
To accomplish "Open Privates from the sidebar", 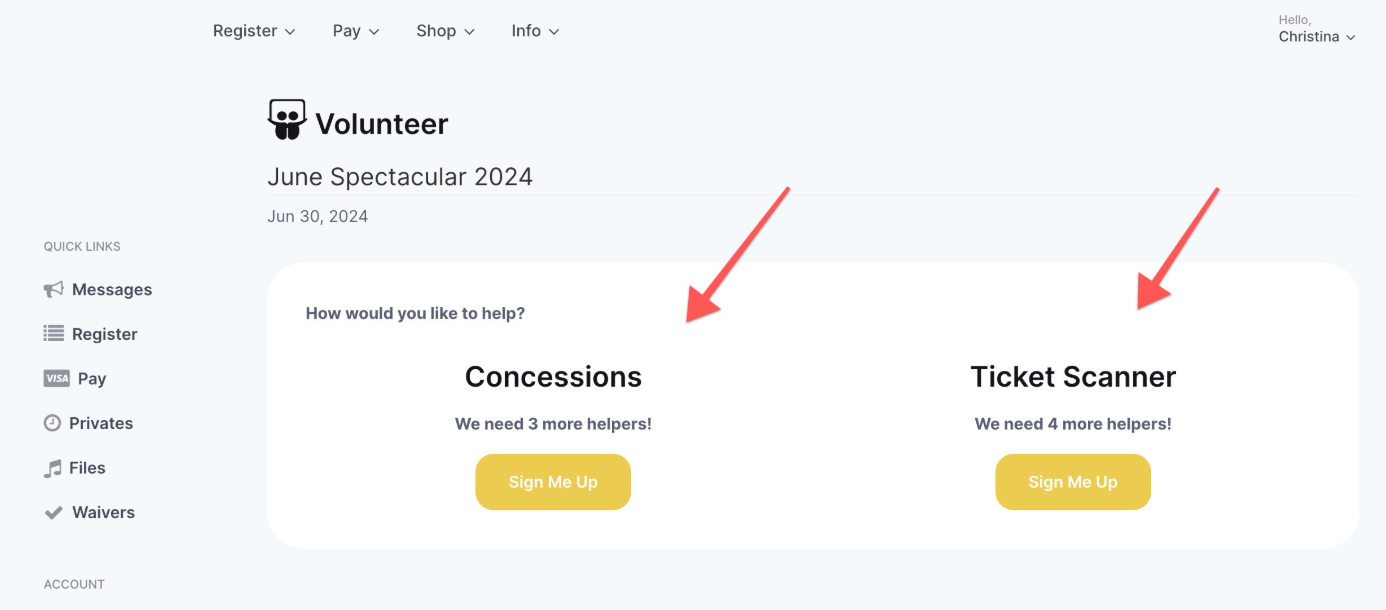I will coord(101,423).
